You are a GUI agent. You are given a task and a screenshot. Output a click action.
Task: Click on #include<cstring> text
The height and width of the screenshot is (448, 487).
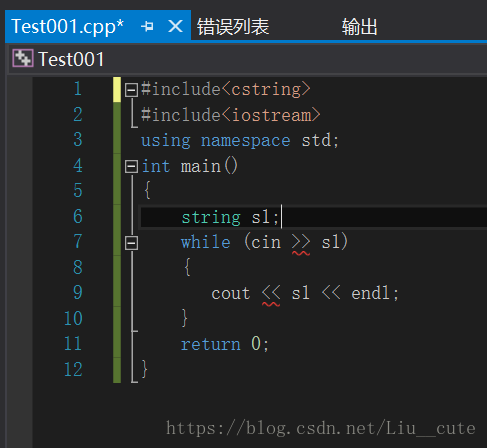[226, 89]
